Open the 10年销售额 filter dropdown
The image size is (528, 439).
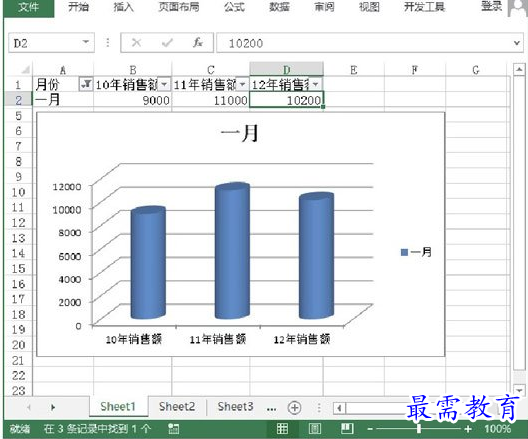(x=164, y=84)
